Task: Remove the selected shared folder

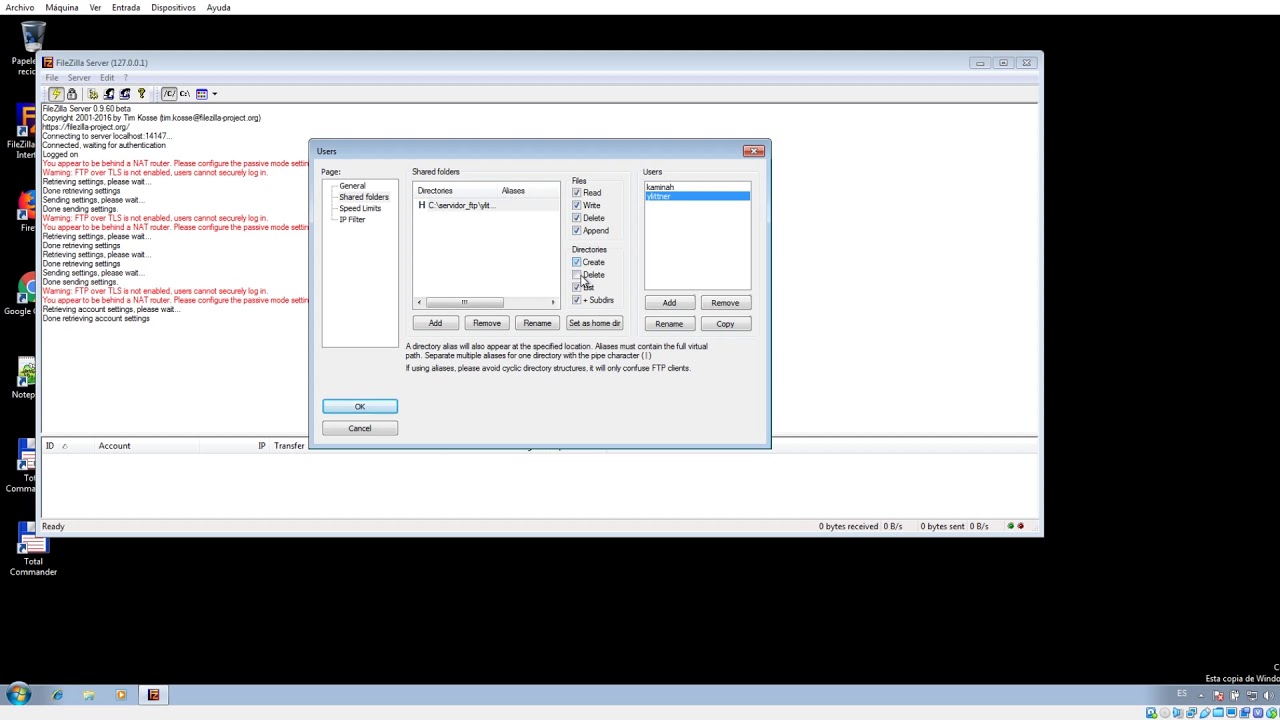Action: click(x=487, y=323)
